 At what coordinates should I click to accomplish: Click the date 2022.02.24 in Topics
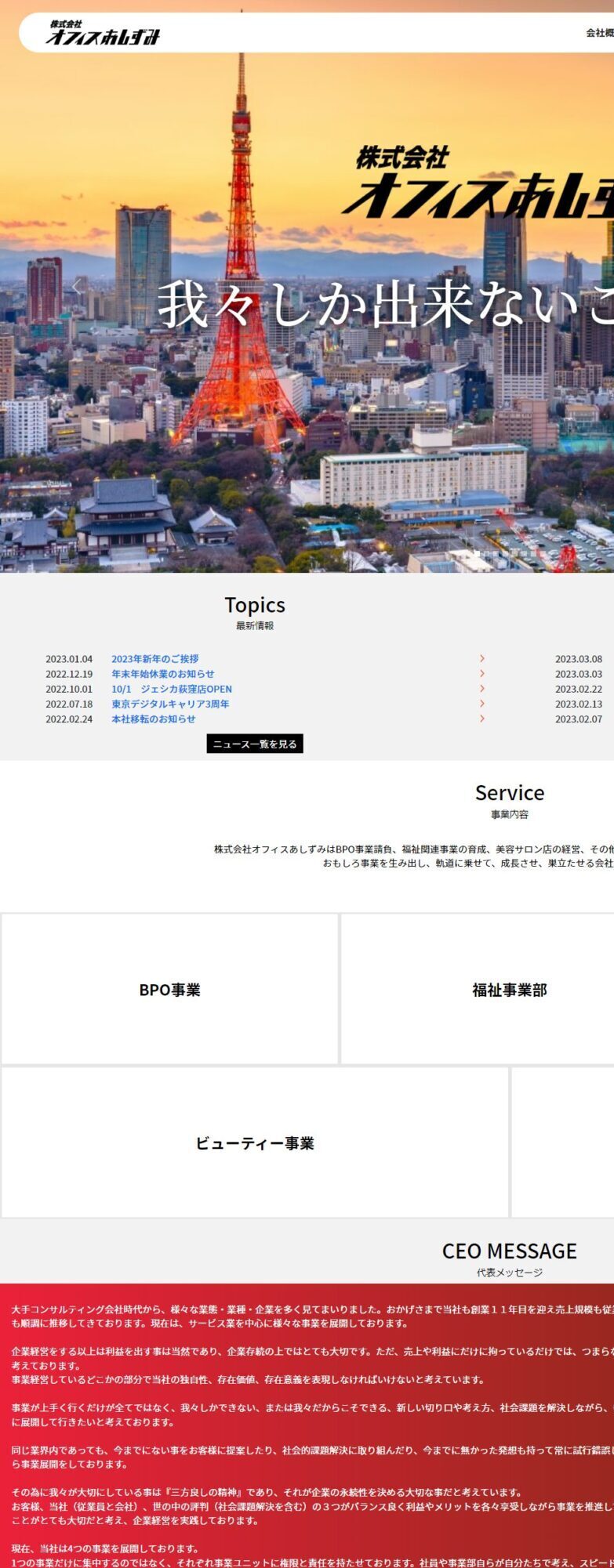coord(69,719)
